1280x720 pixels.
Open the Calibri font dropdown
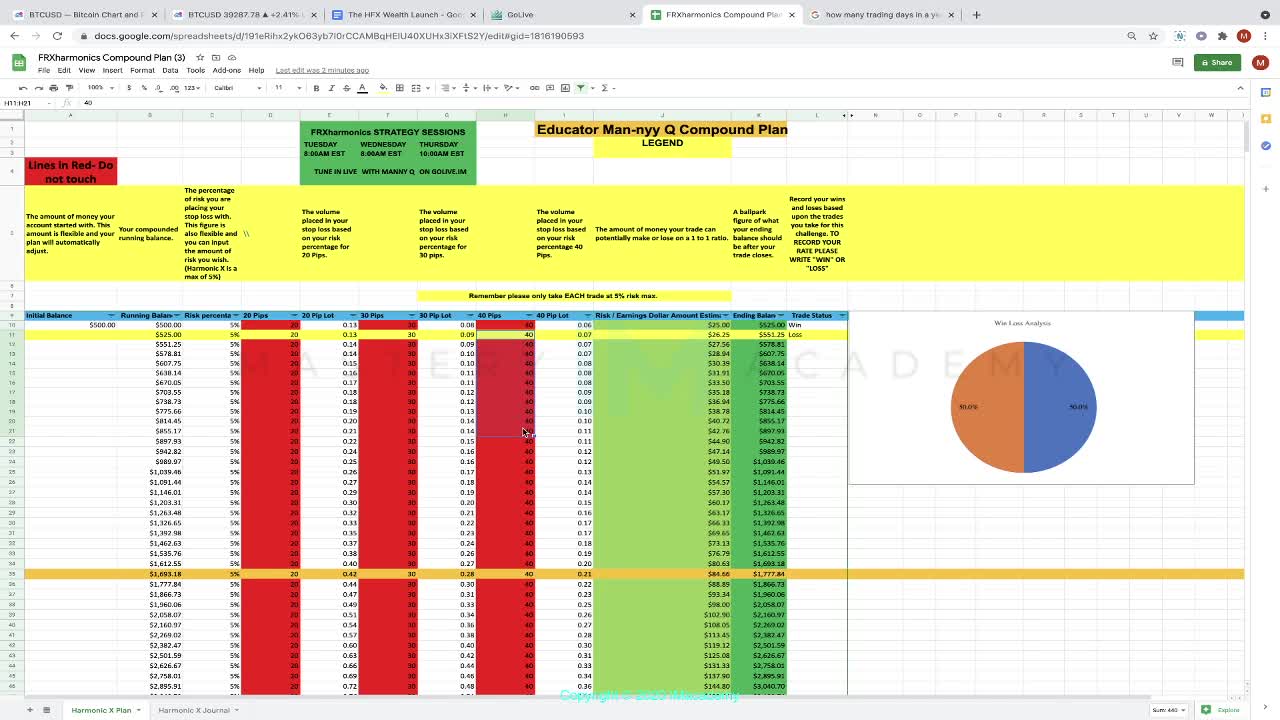click(x=238, y=88)
